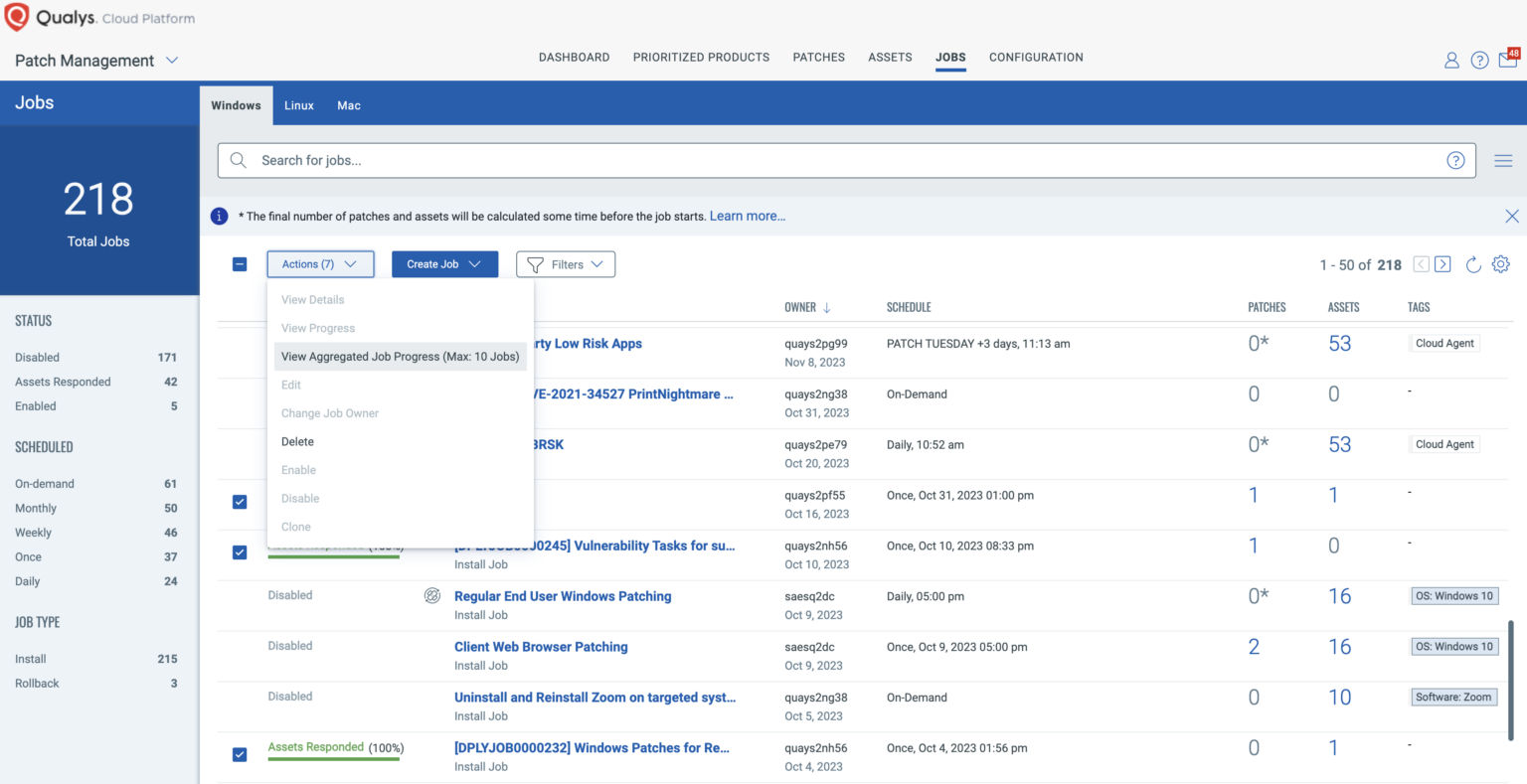The height and width of the screenshot is (784, 1527).
Task: Expand the Filters dropdown
Action: tap(565, 264)
